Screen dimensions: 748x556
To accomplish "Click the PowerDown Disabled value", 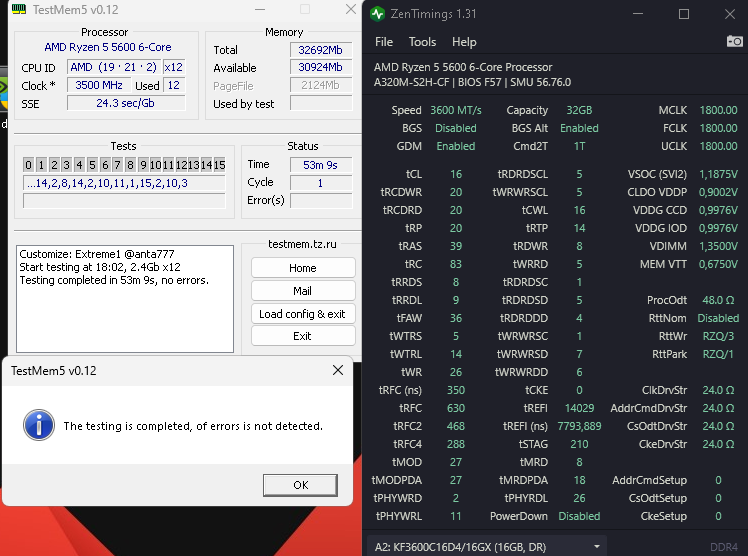I will 579,516.
